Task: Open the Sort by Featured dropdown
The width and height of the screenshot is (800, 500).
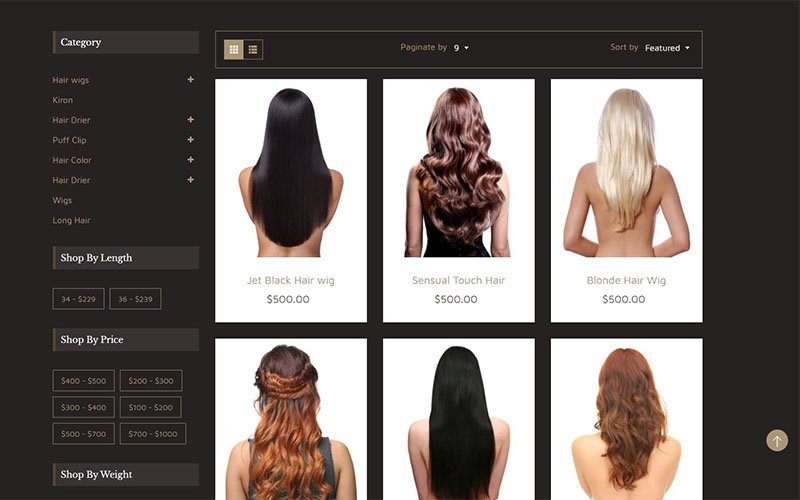Action: coord(667,48)
